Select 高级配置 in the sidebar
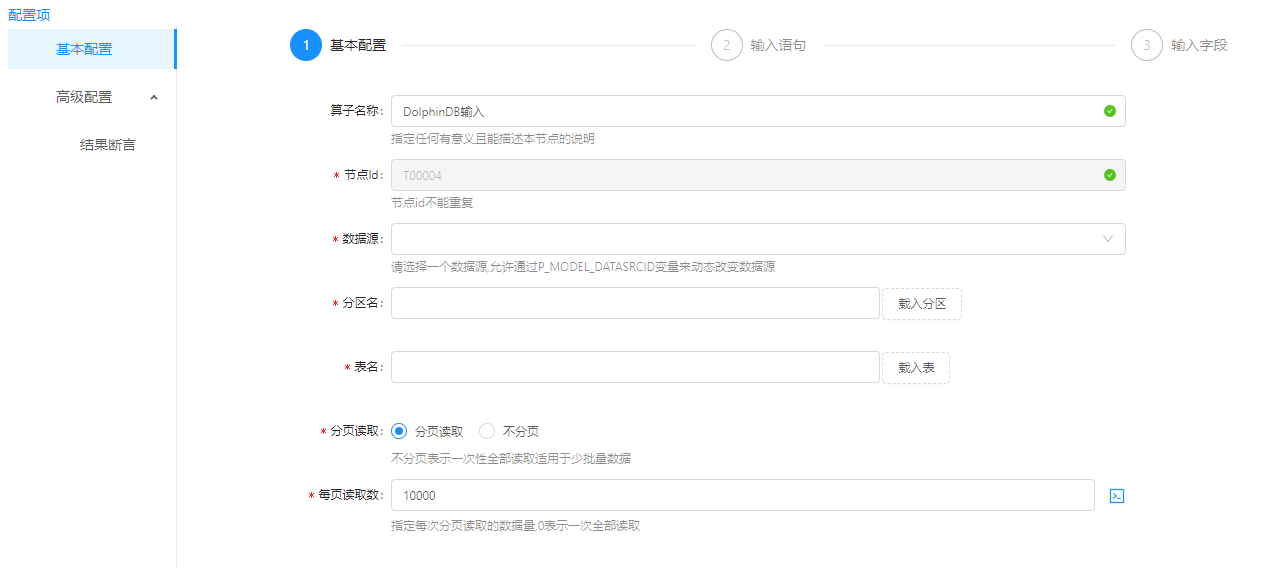The image size is (1263, 568). 84,97
